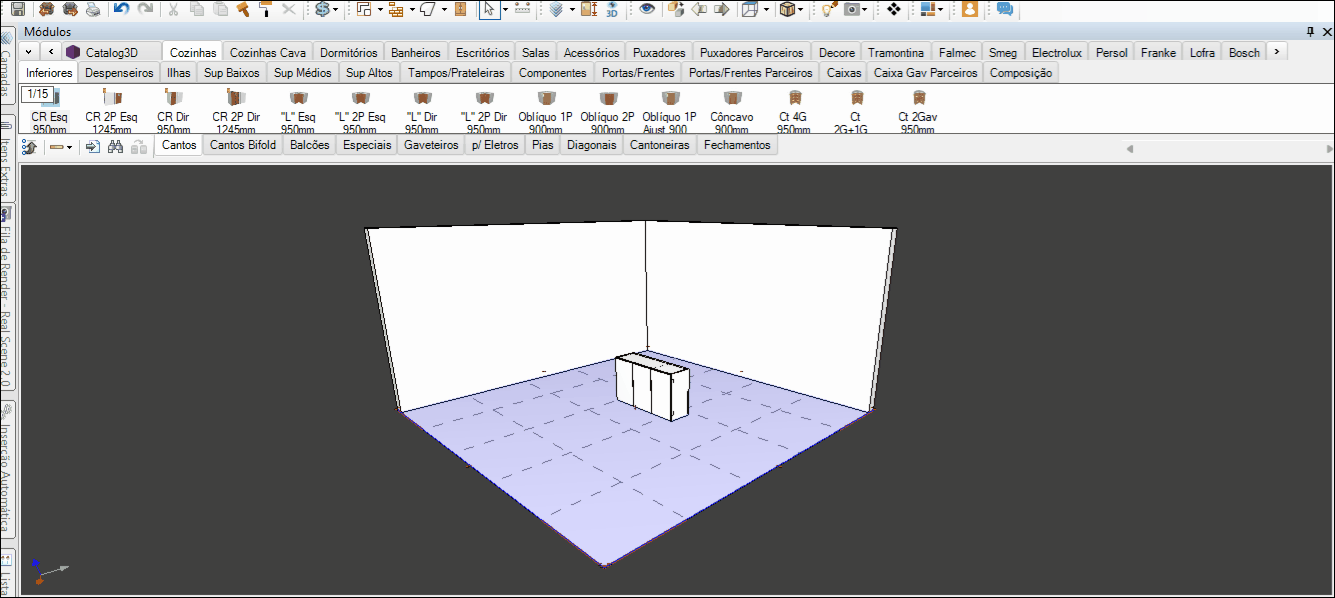Select the Pias filter tab

point(543,145)
